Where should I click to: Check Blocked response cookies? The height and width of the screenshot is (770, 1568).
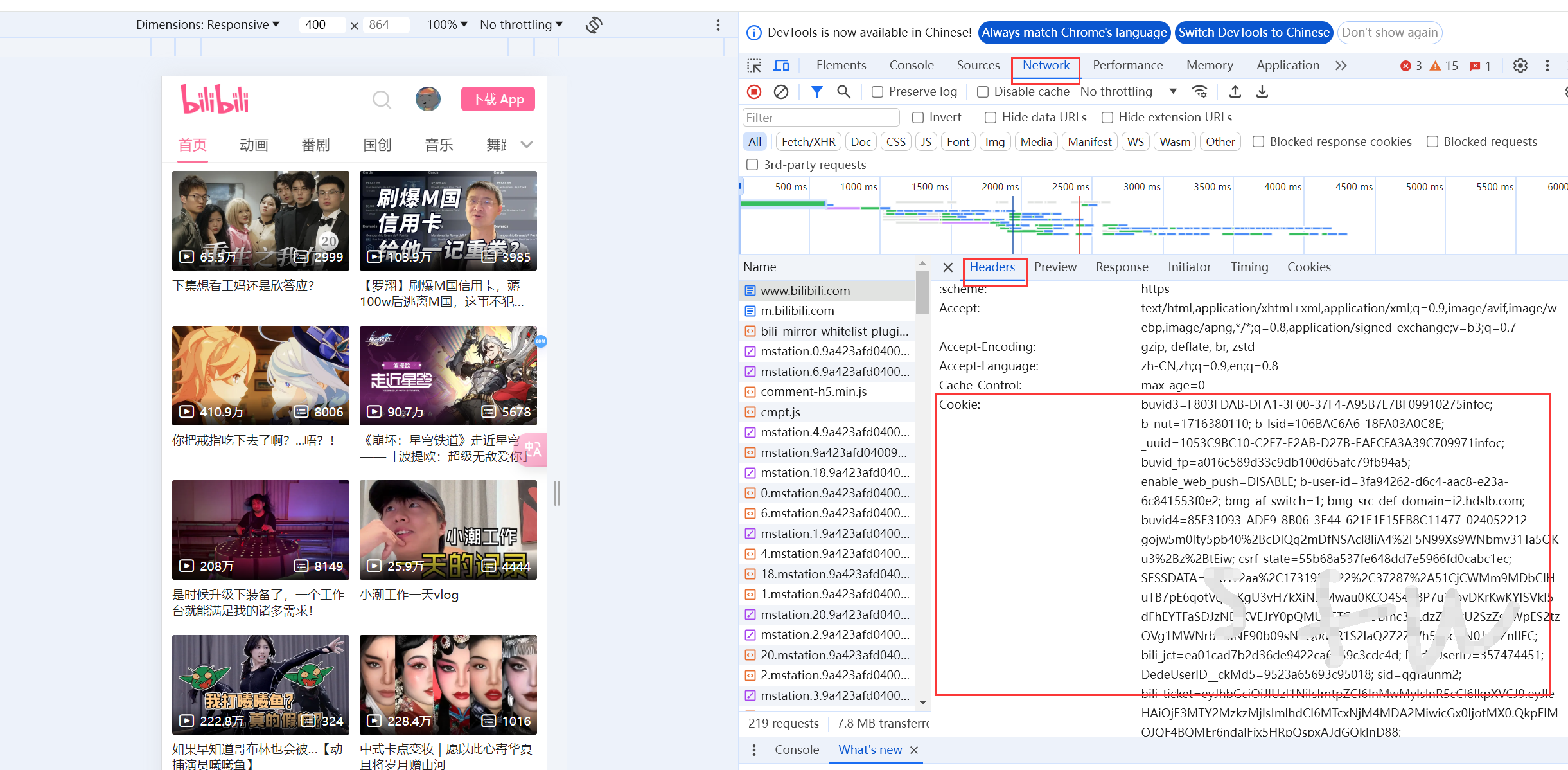click(1258, 141)
